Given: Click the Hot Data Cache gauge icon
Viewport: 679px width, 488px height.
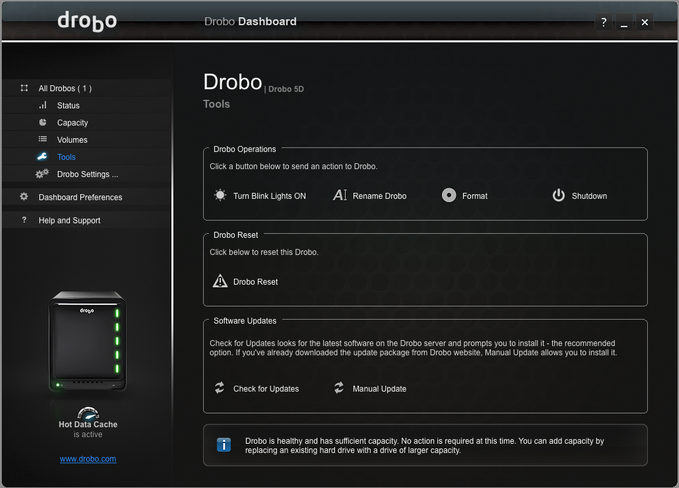Looking at the screenshot, I should (x=88, y=413).
